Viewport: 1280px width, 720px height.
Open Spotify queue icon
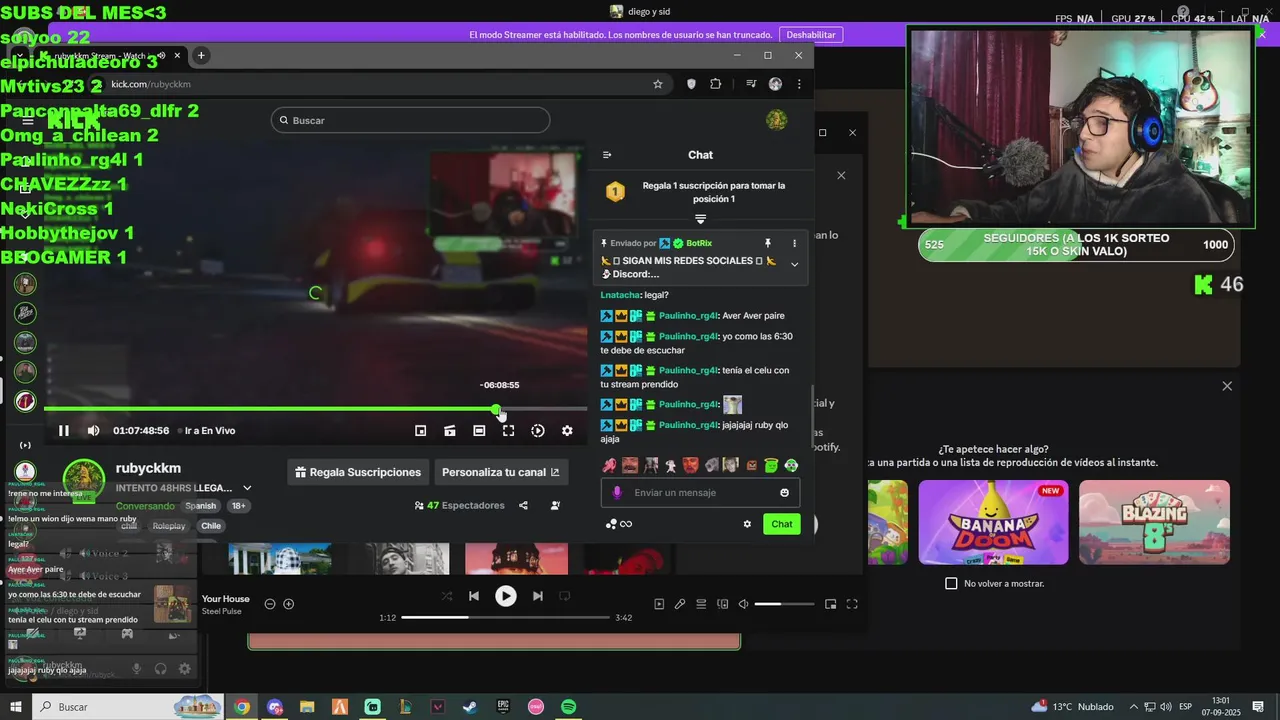pos(701,604)
